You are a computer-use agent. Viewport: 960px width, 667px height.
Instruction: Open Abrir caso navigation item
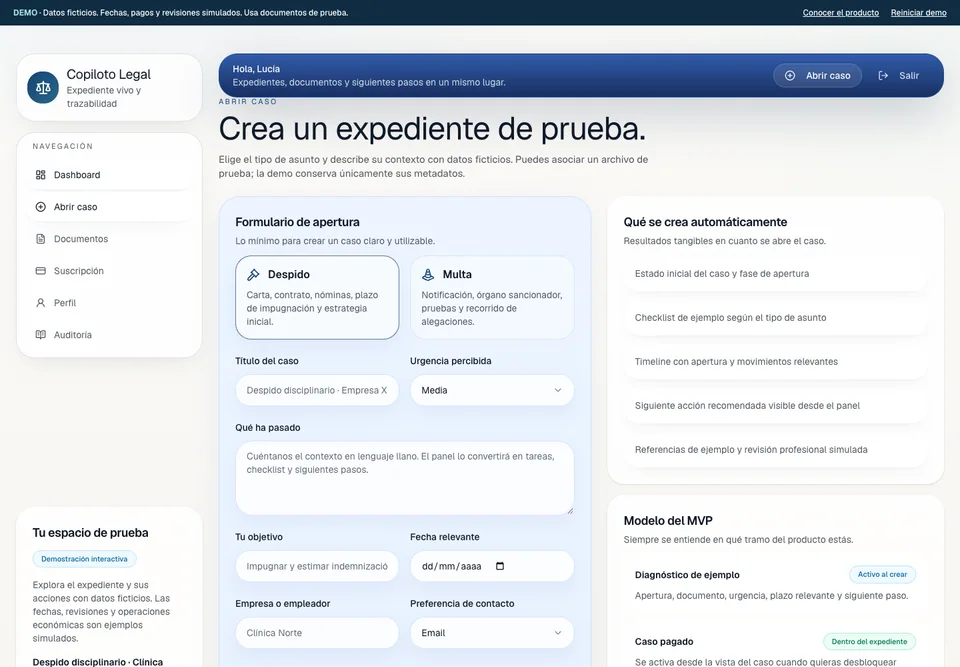pyautogui.click(x=110, y=207)
